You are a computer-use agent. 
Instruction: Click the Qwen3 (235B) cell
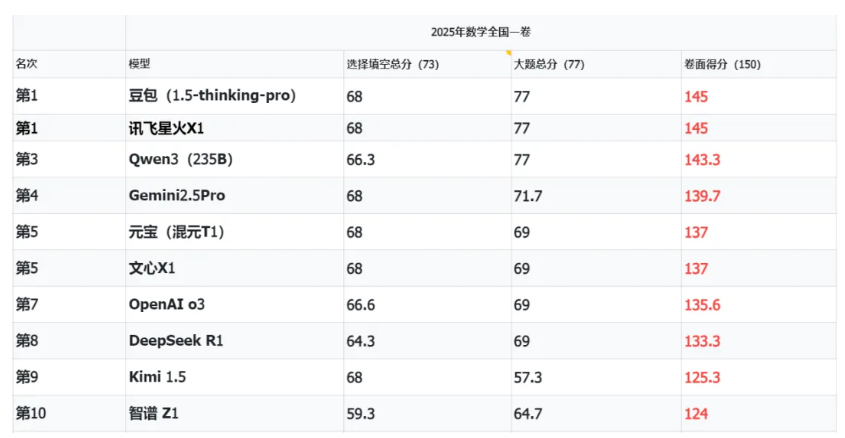point(234,159)
